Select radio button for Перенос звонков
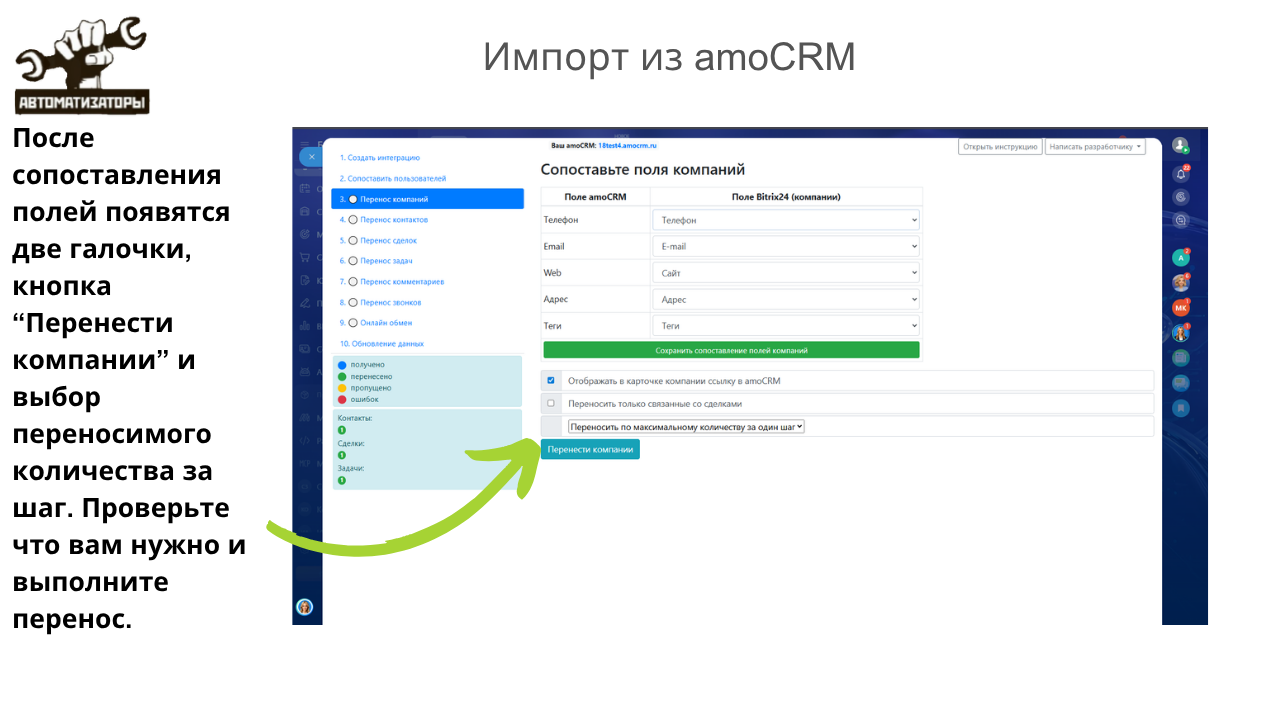1280x720 pixels. pos(352,302)
